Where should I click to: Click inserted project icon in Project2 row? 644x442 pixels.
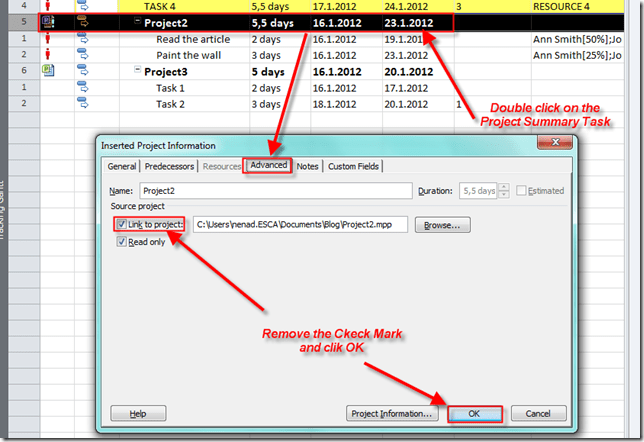point(47,21)
